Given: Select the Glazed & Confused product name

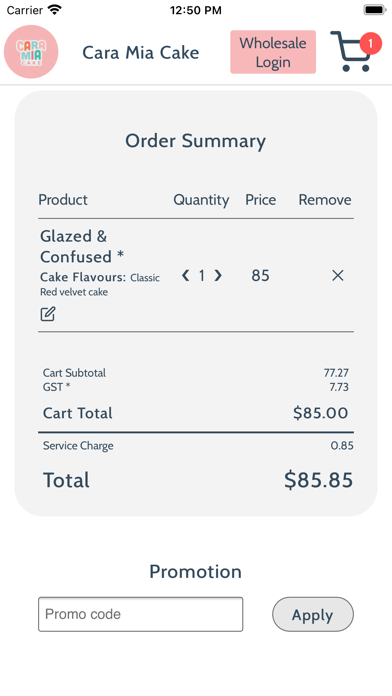Looking at the screenshot, I should click(82, 246).
